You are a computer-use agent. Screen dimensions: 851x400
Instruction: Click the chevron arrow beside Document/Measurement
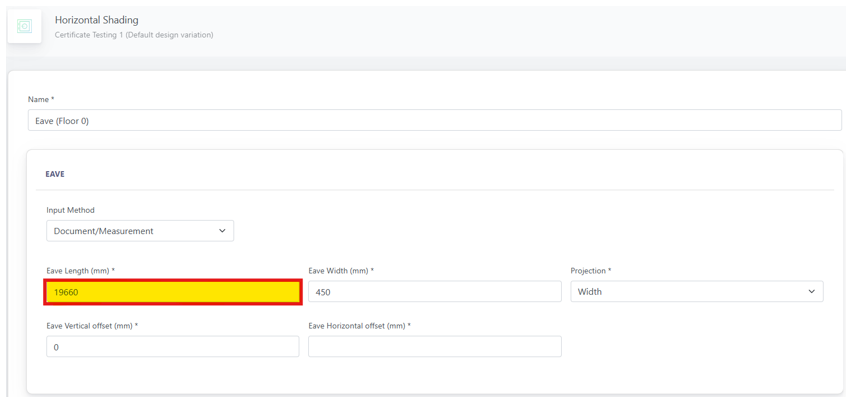222,231
